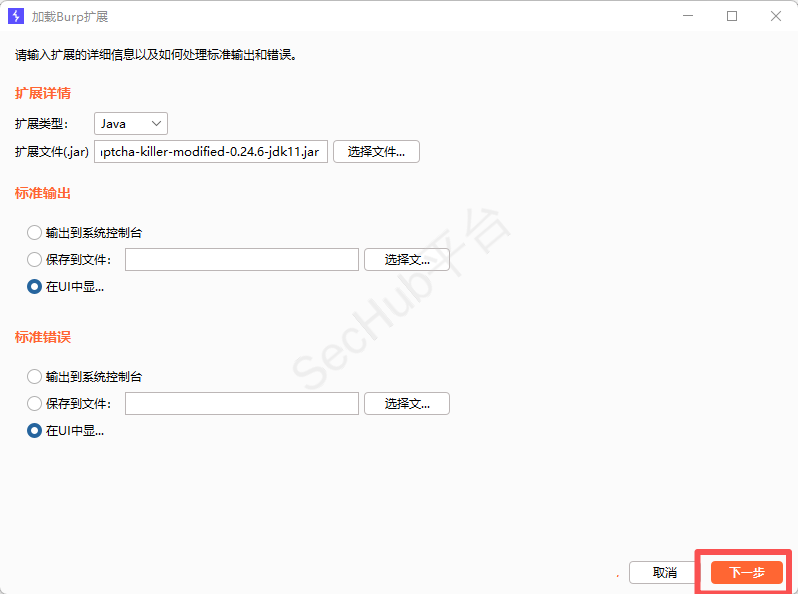Select 输出到系统控制台 under 标准错误

[35, 377]
